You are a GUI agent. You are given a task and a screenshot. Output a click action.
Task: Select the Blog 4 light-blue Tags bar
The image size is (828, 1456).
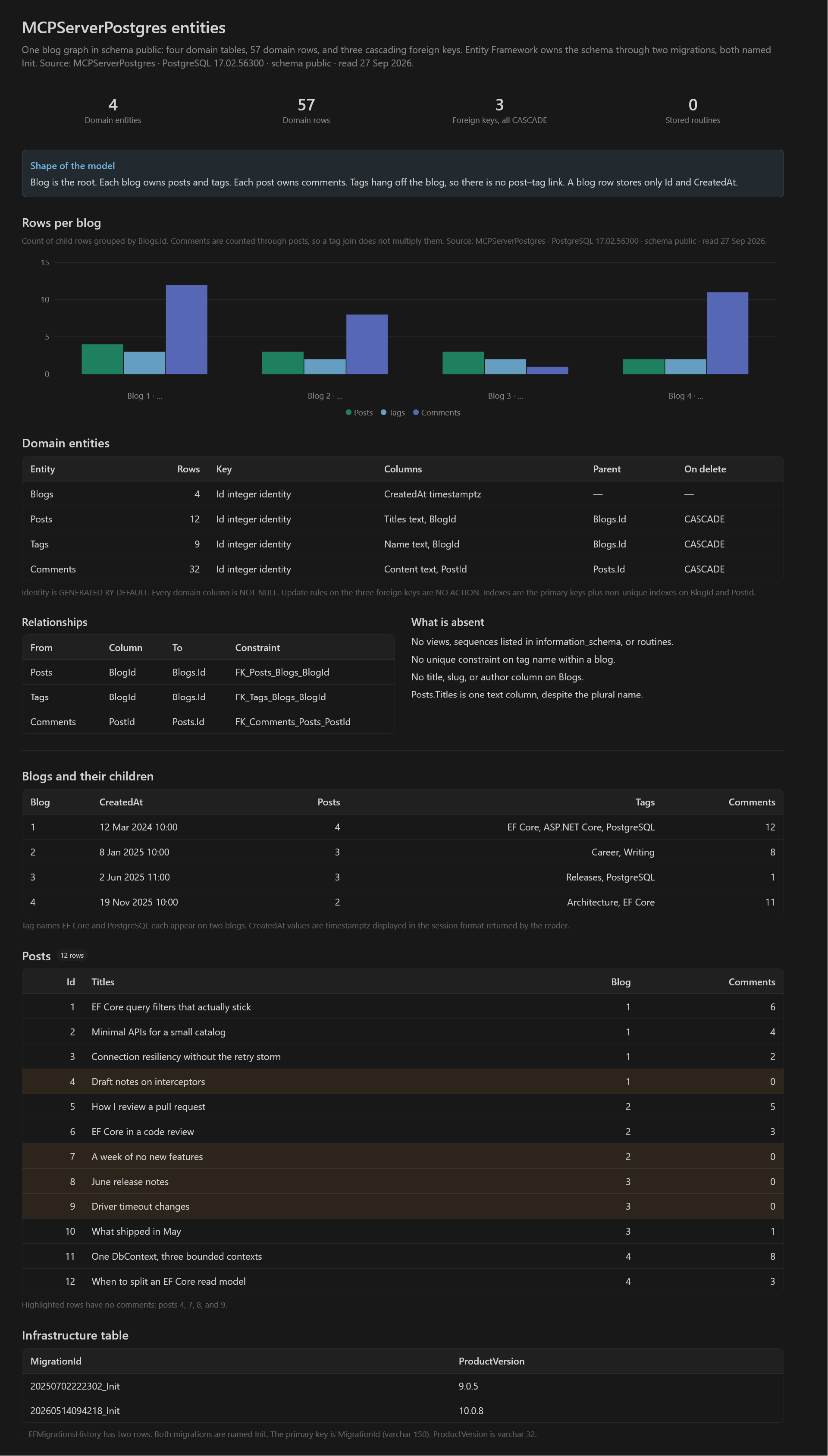click(x=685, y=366)
